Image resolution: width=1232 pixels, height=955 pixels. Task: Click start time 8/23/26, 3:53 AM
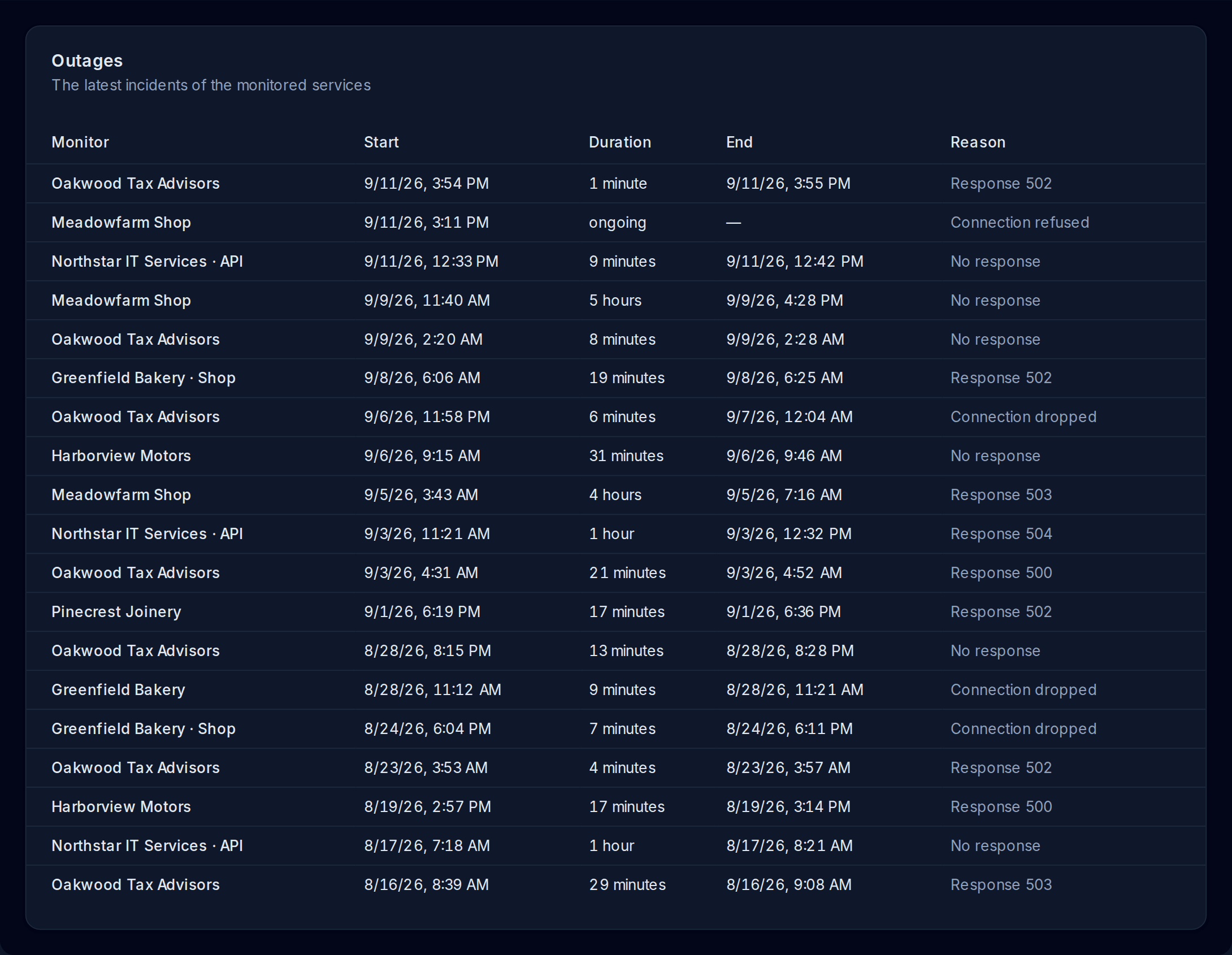coord(426,768)
